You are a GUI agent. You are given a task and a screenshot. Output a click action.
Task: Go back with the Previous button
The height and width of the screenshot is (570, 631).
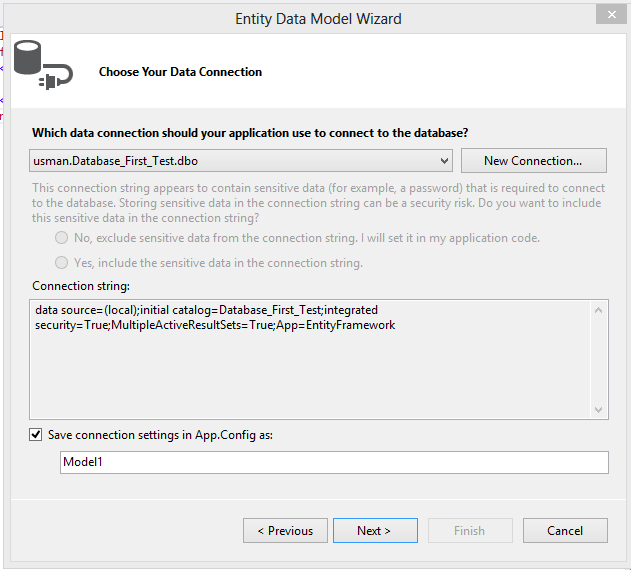point(285,531)
